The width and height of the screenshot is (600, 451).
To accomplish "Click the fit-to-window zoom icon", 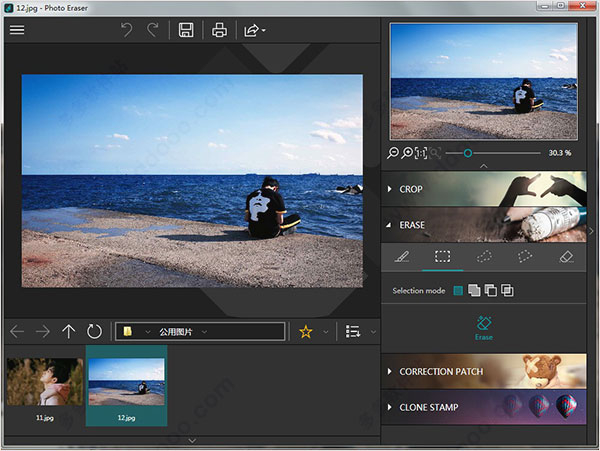I will coord(435,153).
